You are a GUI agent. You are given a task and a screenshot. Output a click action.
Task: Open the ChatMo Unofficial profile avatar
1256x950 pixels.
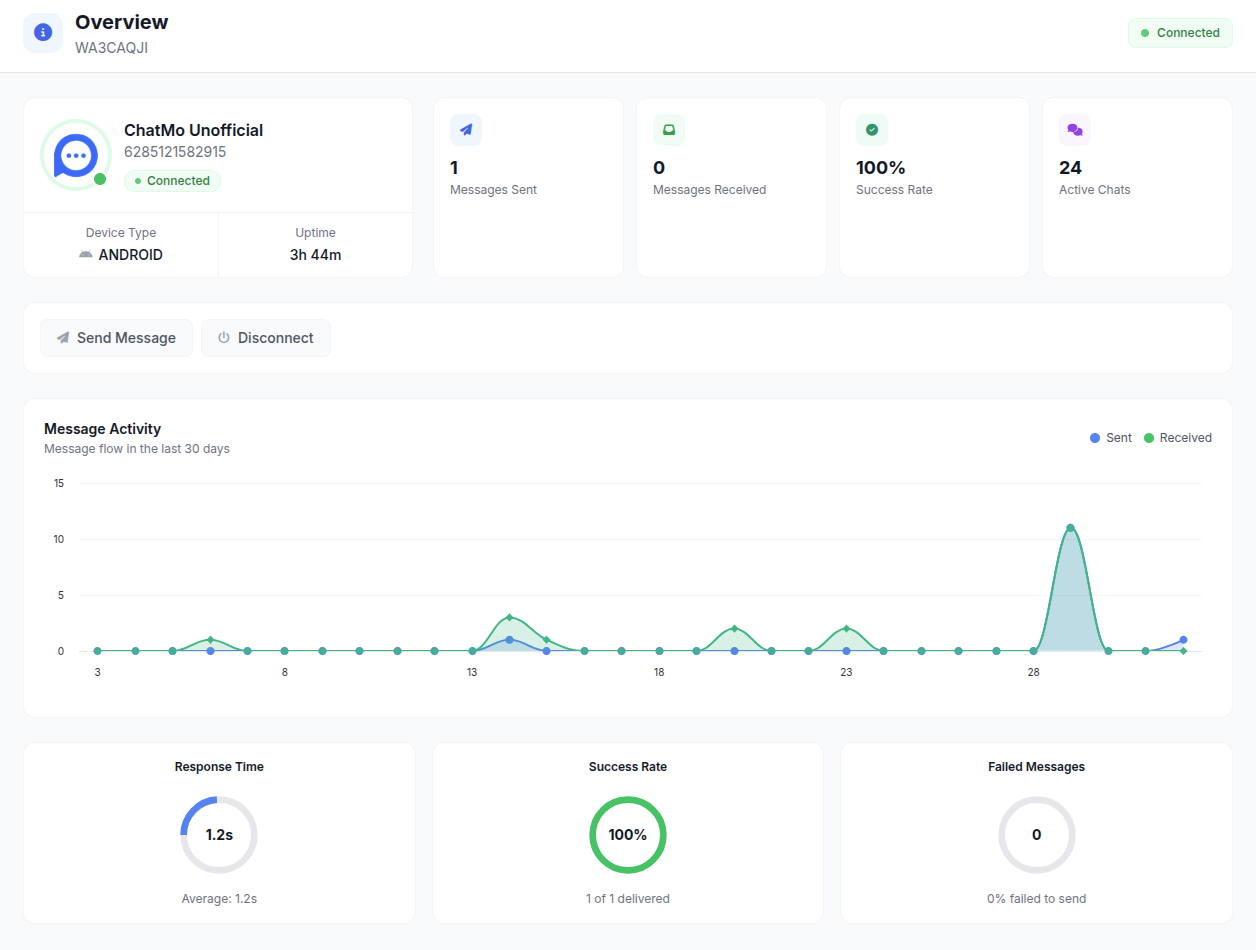coord(76,155)
